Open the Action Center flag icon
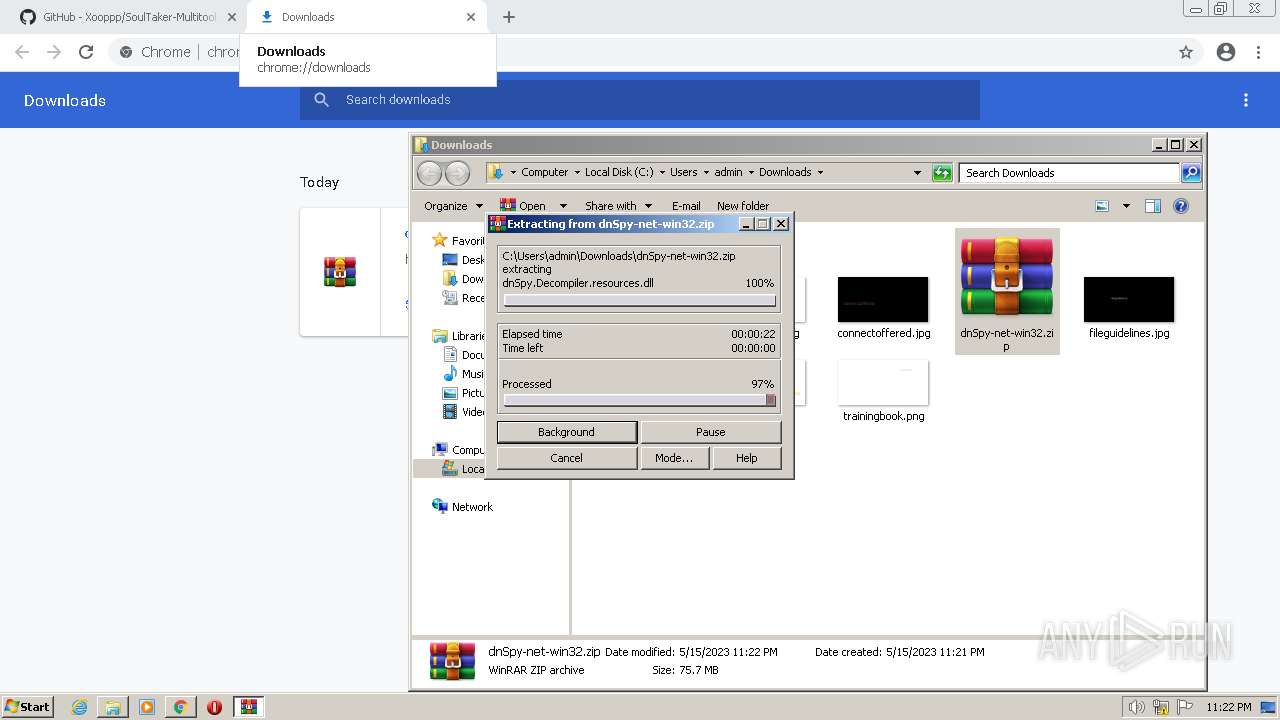This screenshot has height=720, width=1280. (1185, 707)
